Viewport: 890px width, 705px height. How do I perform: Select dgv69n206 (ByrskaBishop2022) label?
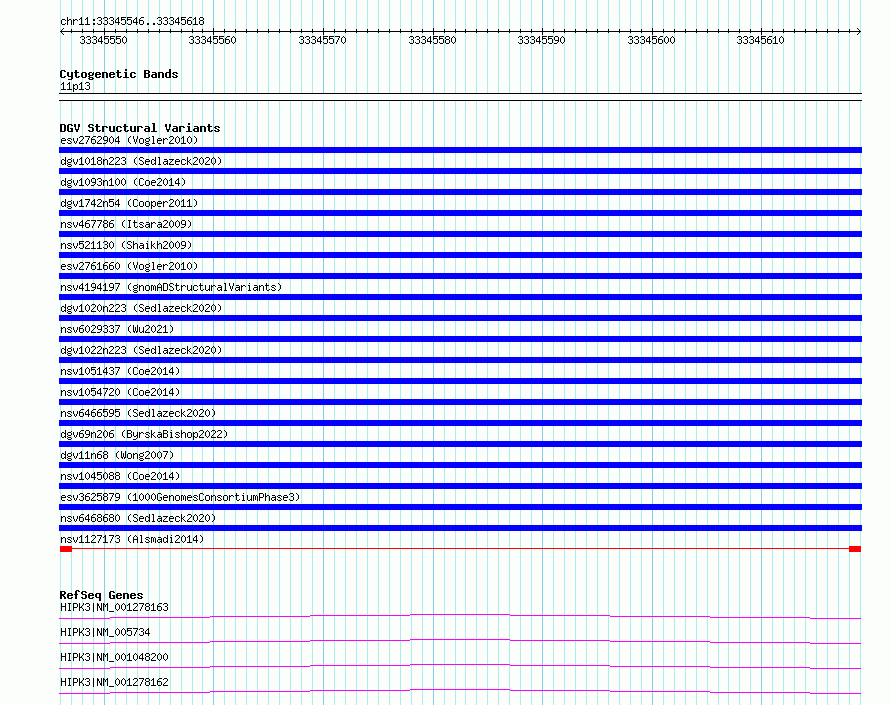pos(144,434)
